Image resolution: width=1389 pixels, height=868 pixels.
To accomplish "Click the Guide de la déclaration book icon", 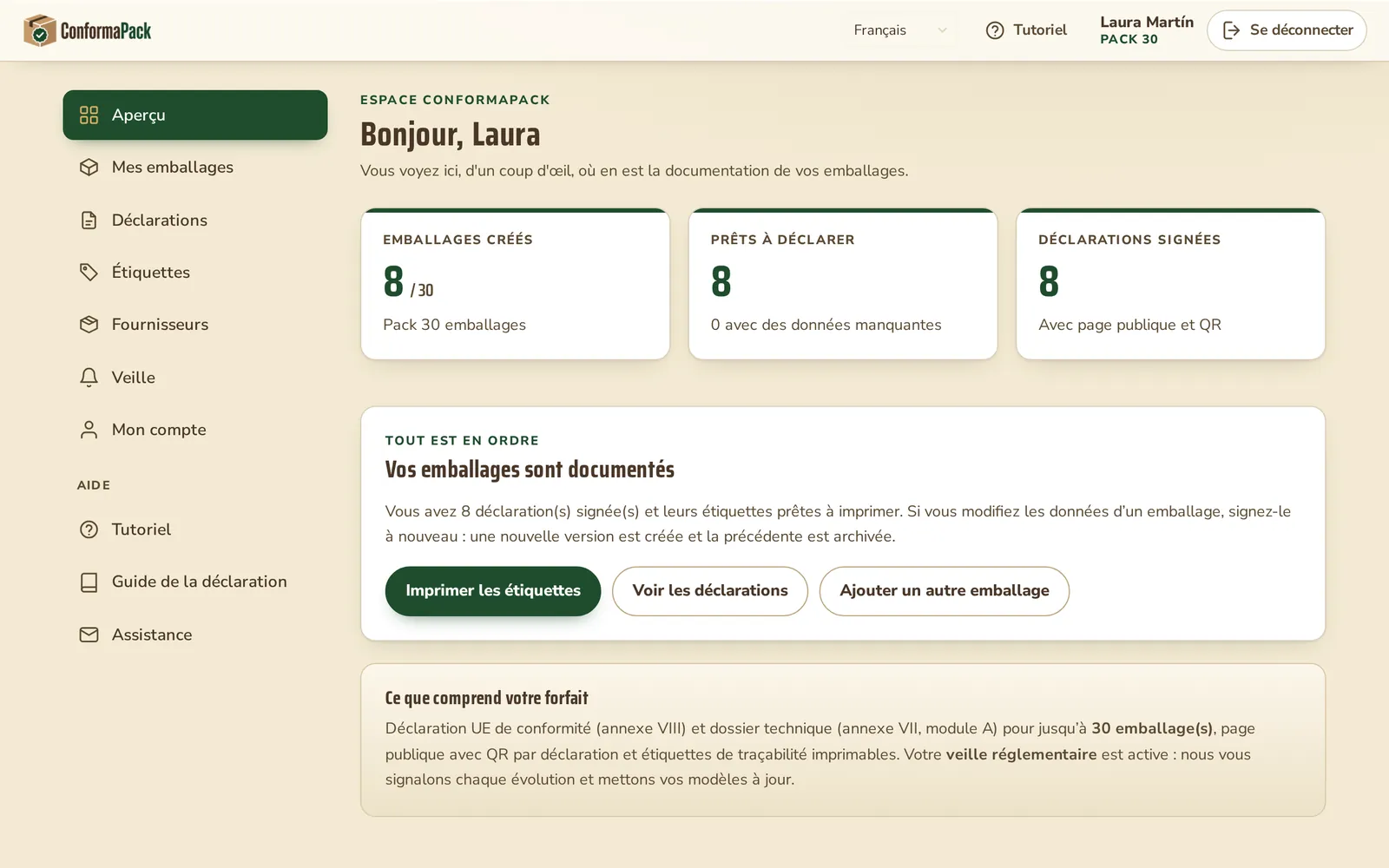I will [89, 582].
